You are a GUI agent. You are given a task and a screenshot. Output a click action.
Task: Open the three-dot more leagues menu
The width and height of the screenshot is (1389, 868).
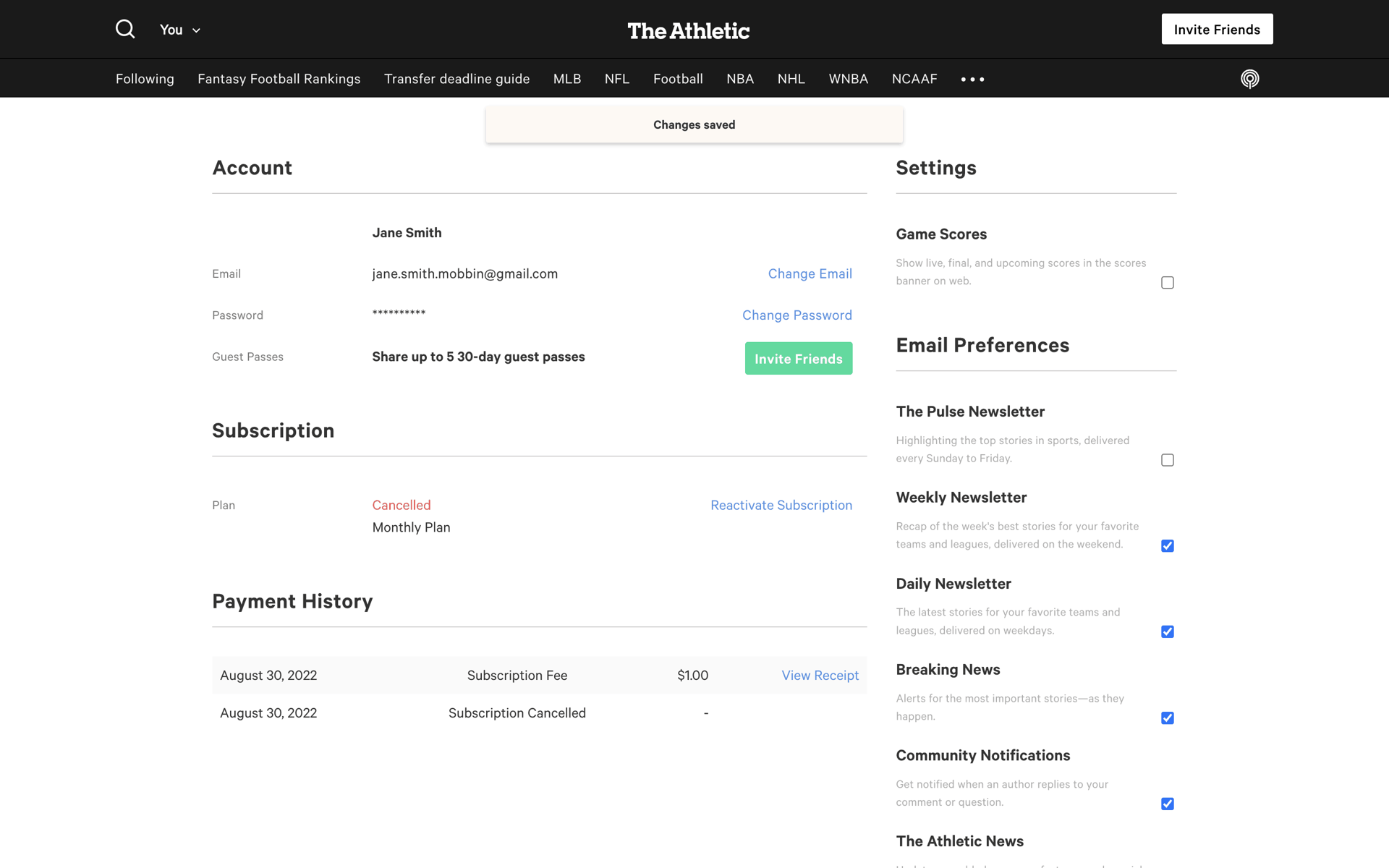972,79
